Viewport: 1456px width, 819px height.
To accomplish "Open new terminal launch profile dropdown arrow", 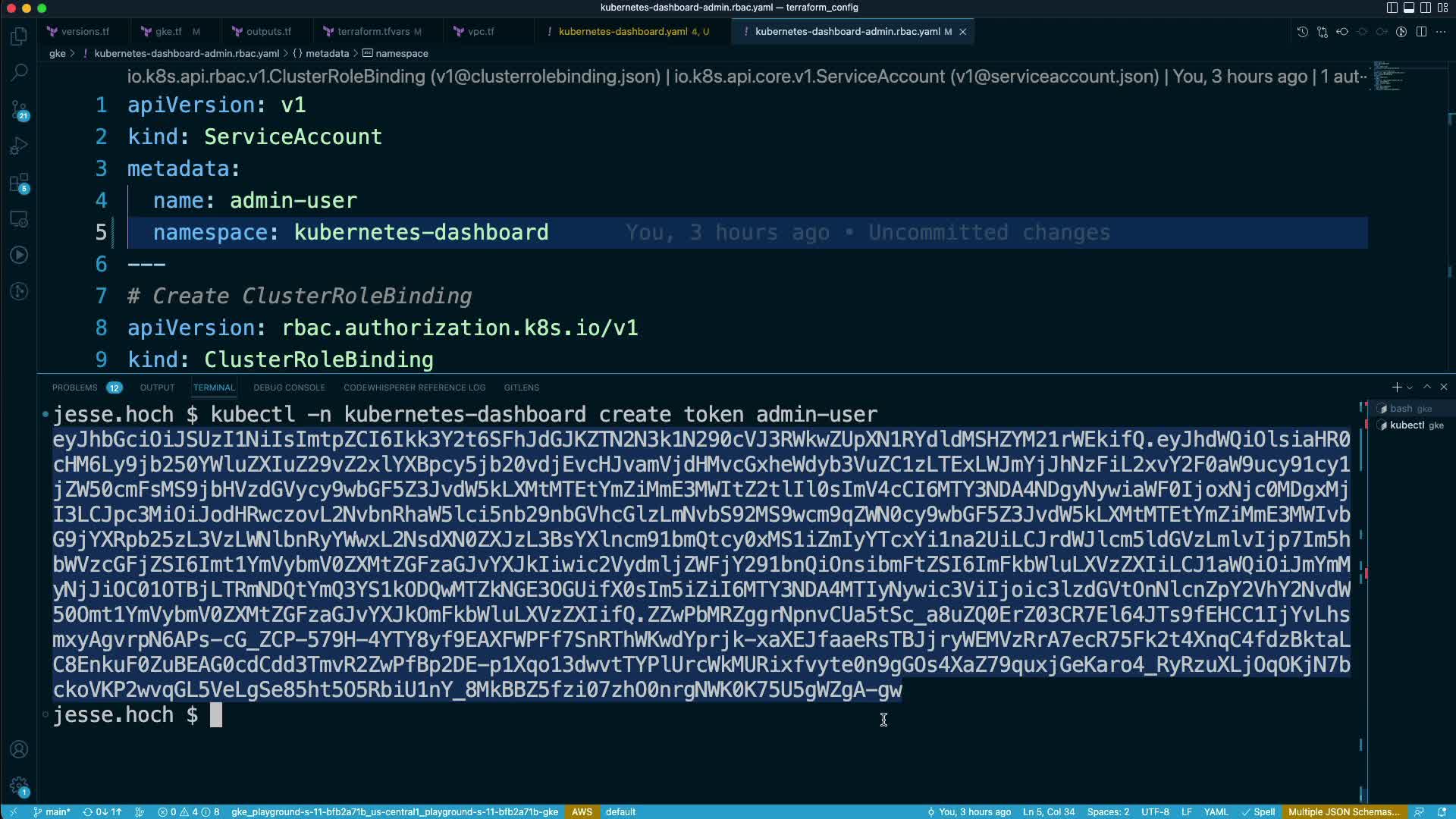I will 1410,388.
